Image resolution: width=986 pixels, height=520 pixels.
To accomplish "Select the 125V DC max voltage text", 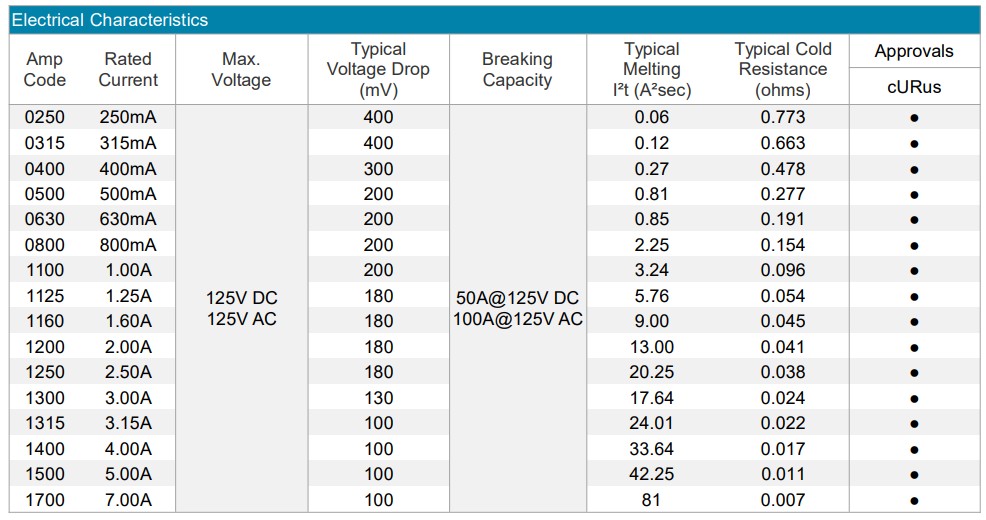I will pyautogui.click(x=241, y=297).
